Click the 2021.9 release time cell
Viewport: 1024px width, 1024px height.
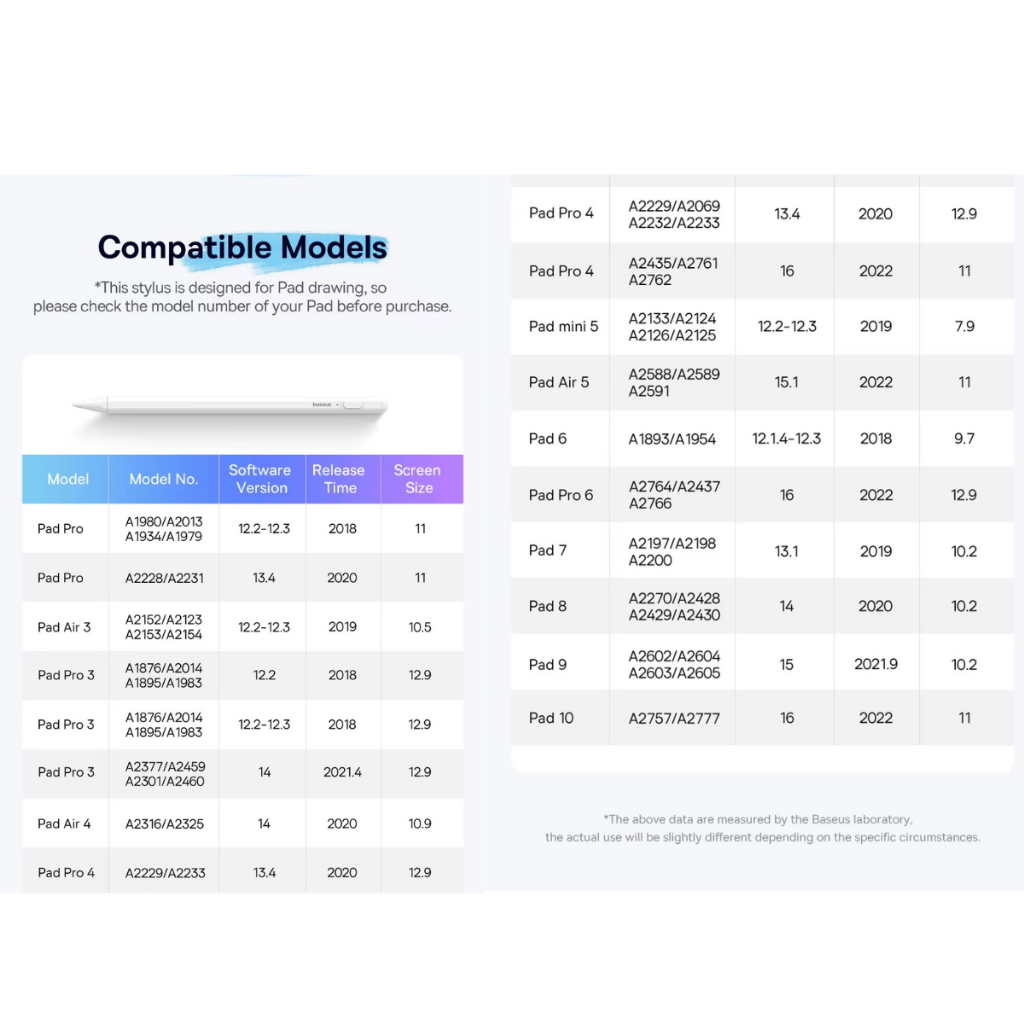pos(876,664)
